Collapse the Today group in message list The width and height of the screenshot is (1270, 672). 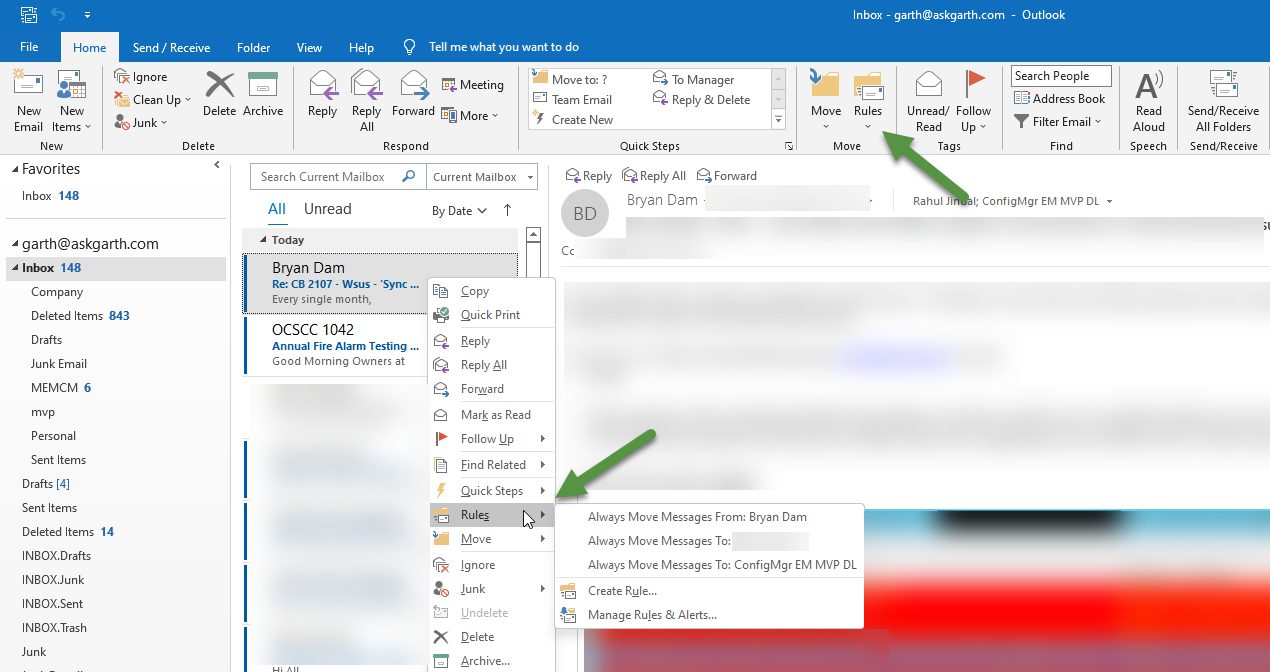tap(264, 240)
